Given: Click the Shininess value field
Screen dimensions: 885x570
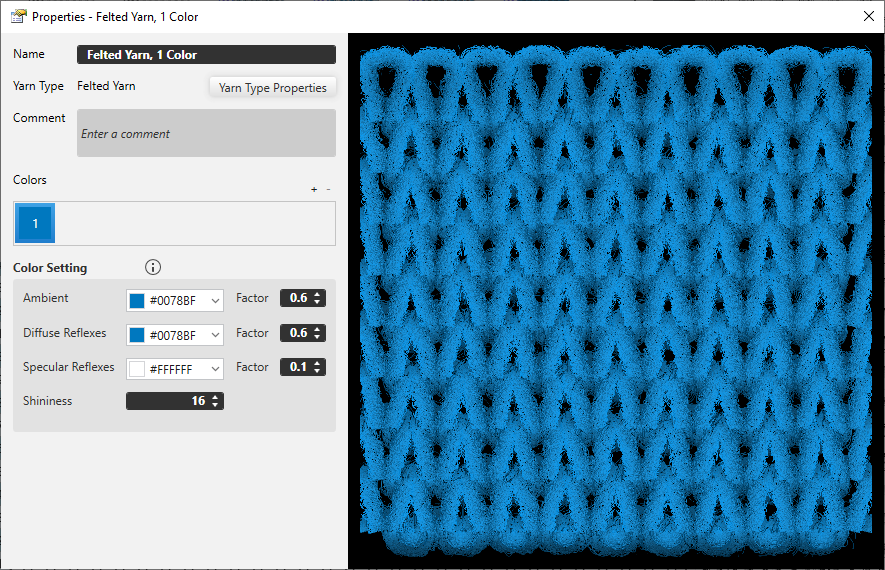Looking at the screenshot, I should click(x=168, y=401).
